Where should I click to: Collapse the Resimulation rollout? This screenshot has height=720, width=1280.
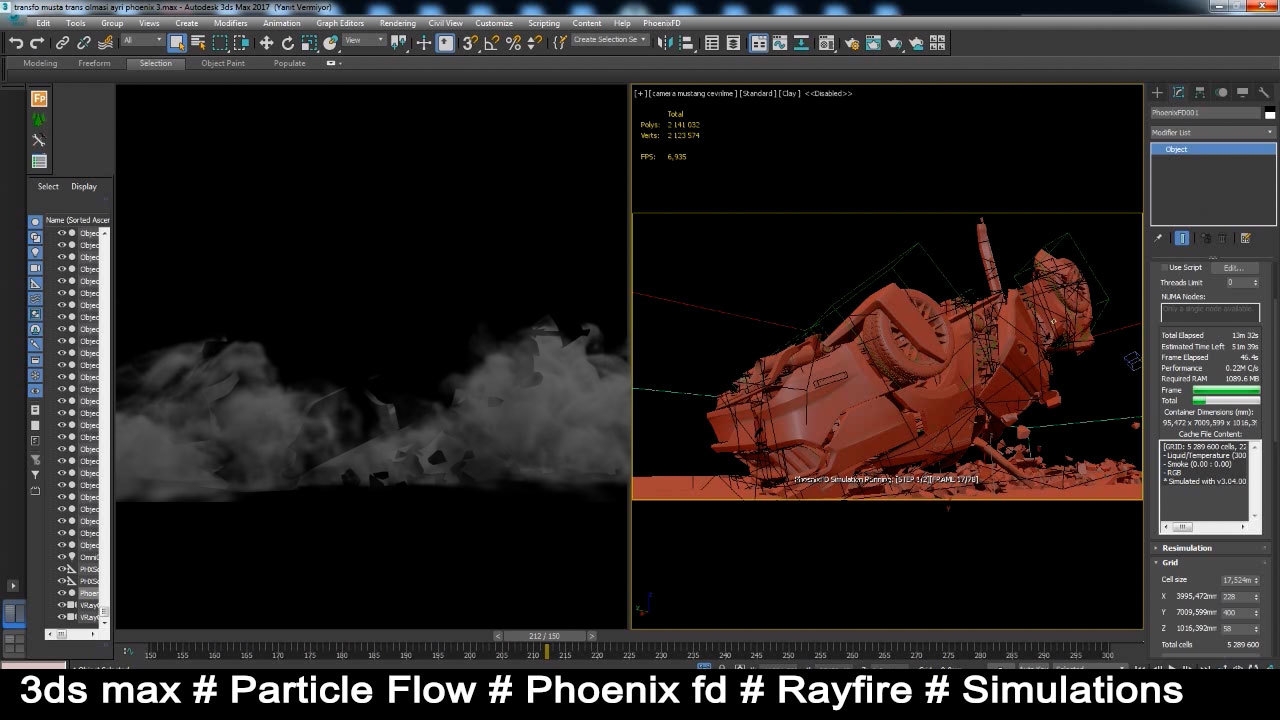click(1213, 548)
